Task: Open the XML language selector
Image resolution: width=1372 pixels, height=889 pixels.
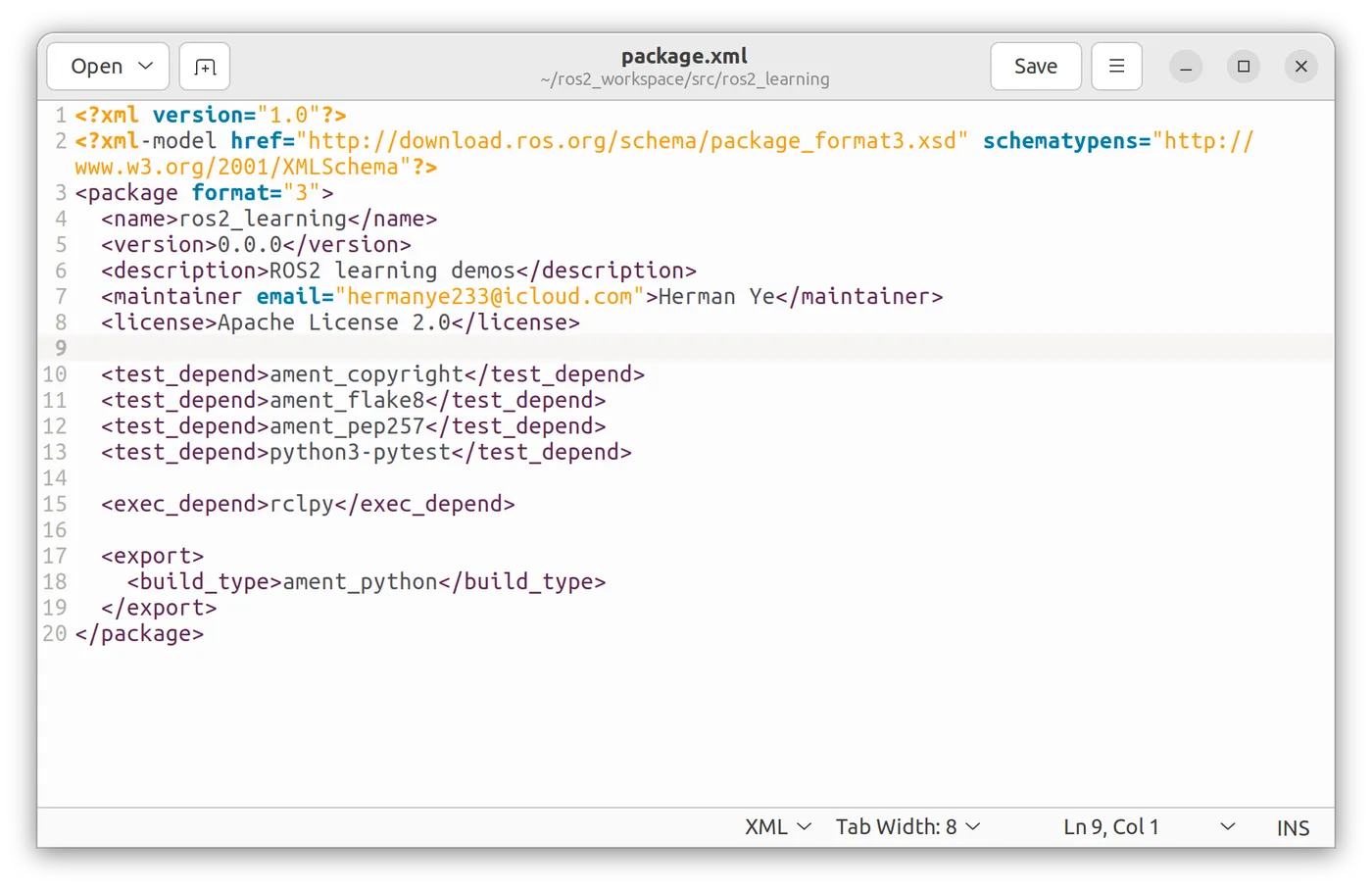Action: click(778, 827)
